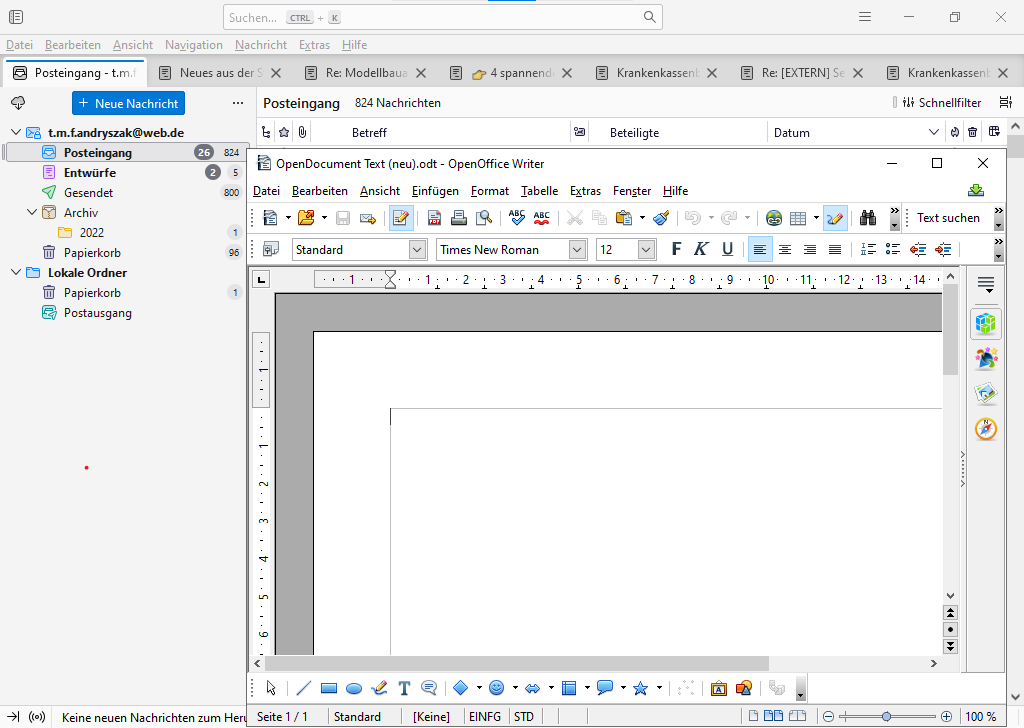The image size is (1024, 728).
Task: Open the Navigator sidebar compass icon
Action: (986, 429)
